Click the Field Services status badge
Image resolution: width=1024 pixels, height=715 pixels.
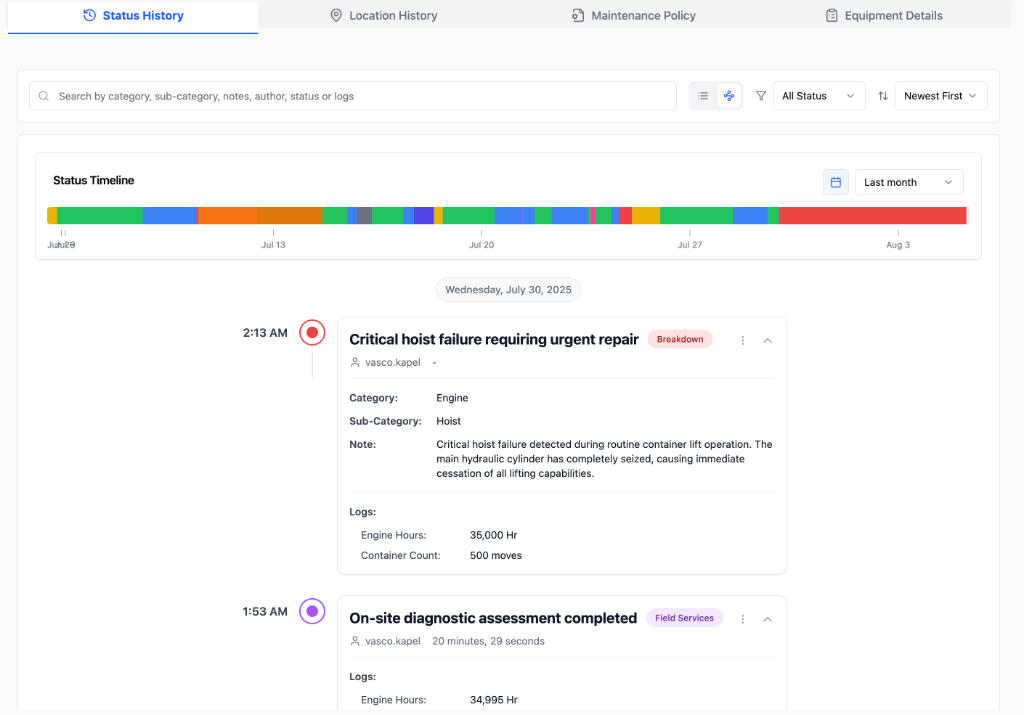click(x=684, y=618)
